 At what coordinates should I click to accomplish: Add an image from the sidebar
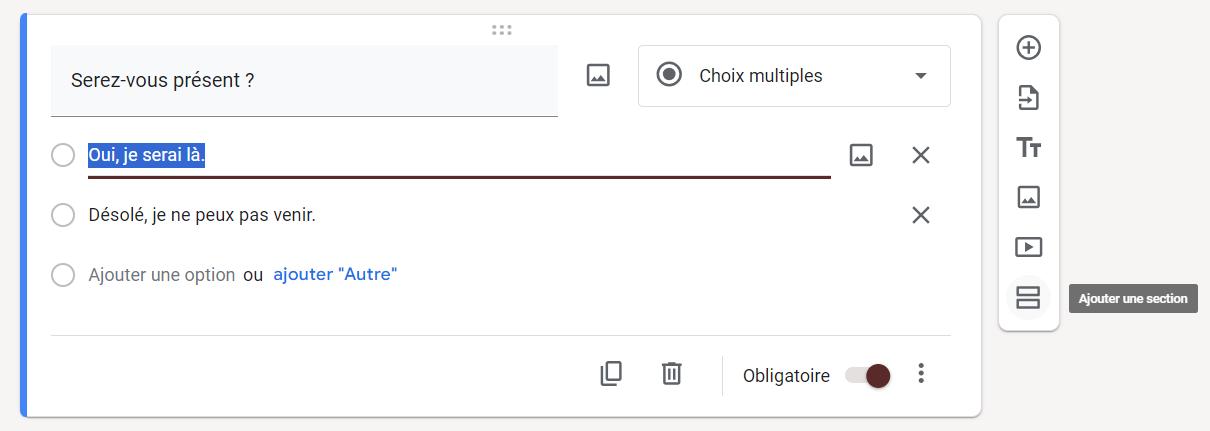(1028, 197)
